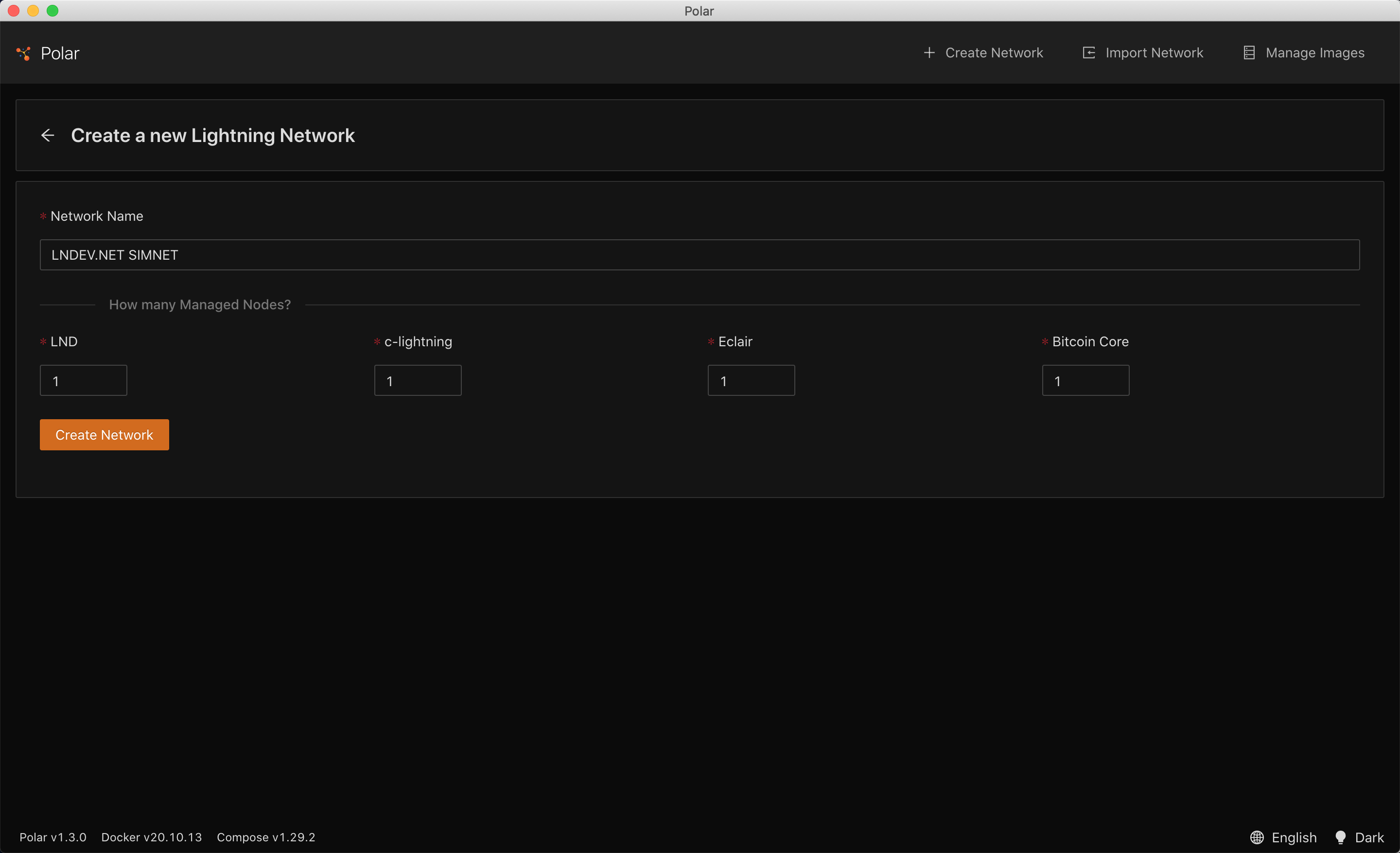The height and width of the screenshot is (853, 1400).
Task: Click the back arrow navigation icon
Action: (x=48, y=135)
